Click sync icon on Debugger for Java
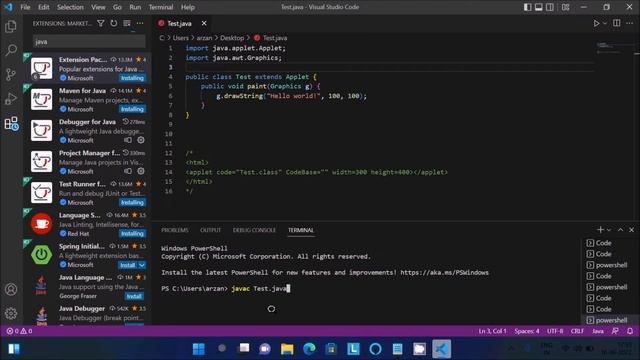The height and width of the screenshot is (360, 640). point(128,140)
